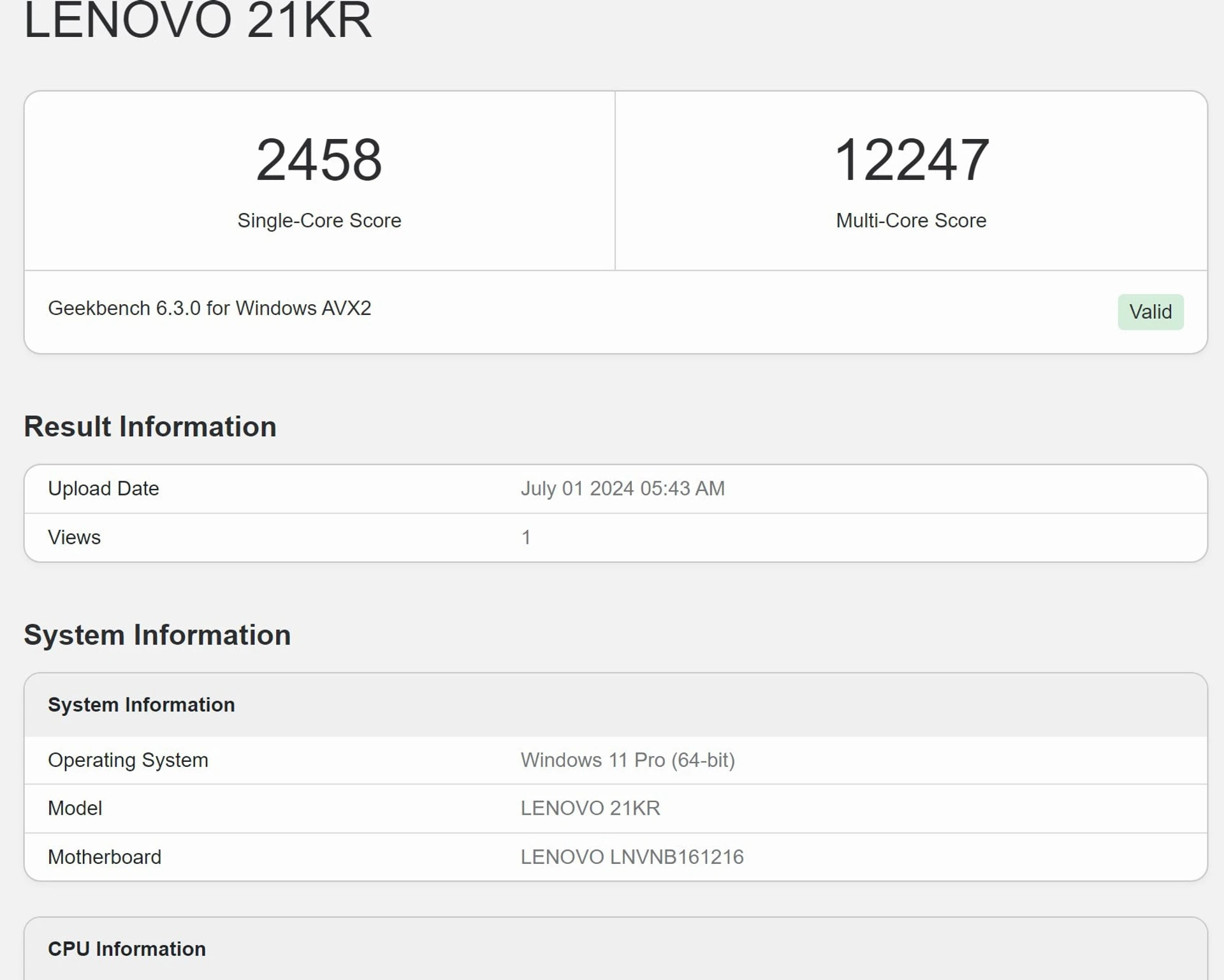This screenshot has width=1224, height=980.
Task: Click the Upload Date row label
Action: point(103,488)
